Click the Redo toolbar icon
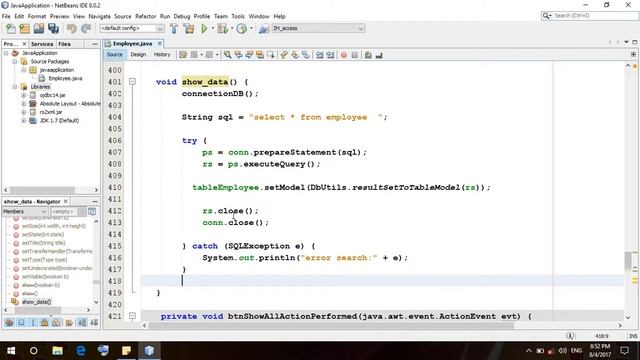The height and width of the screenshot is (360, 640). (x=86, y=29)
